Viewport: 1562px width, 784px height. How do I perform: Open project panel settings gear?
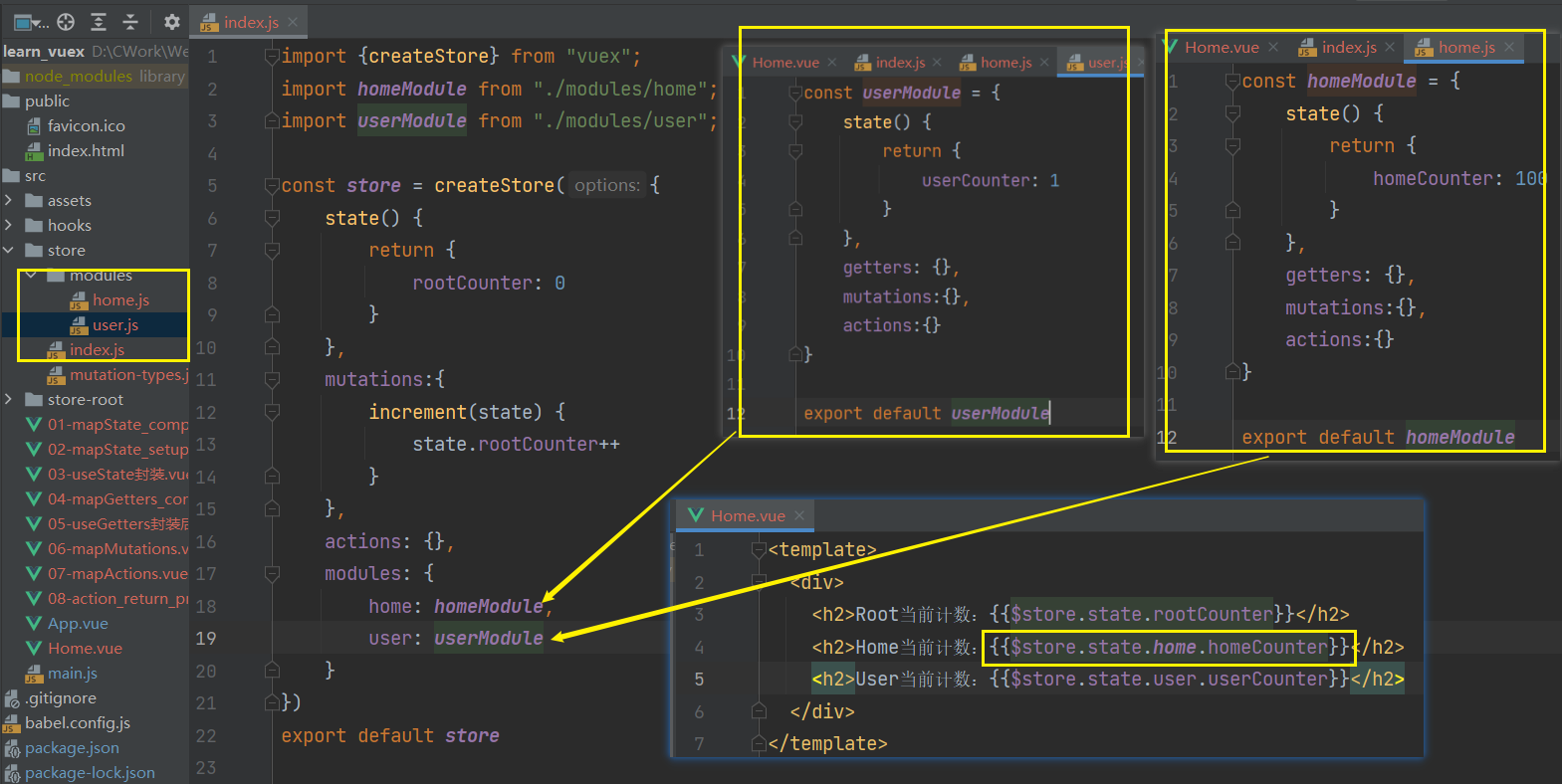coord(171,21)
